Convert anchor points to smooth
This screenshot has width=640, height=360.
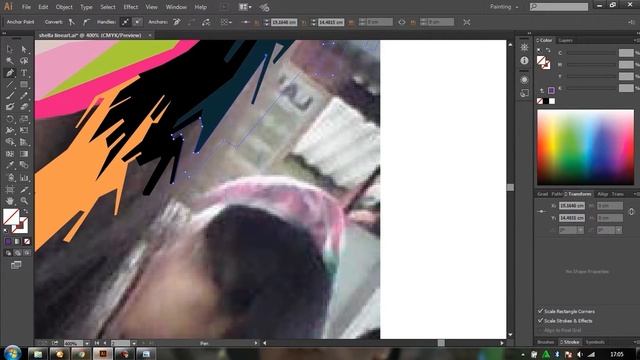[86, 22]
